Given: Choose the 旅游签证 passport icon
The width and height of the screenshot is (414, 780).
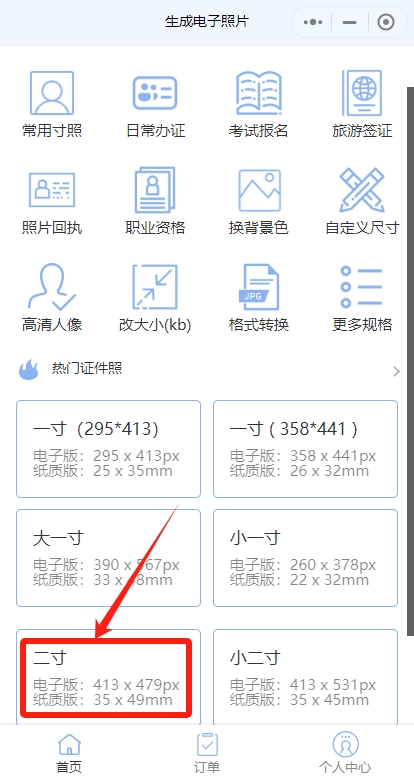Looking at the screenshot, I should coord(362,93).
